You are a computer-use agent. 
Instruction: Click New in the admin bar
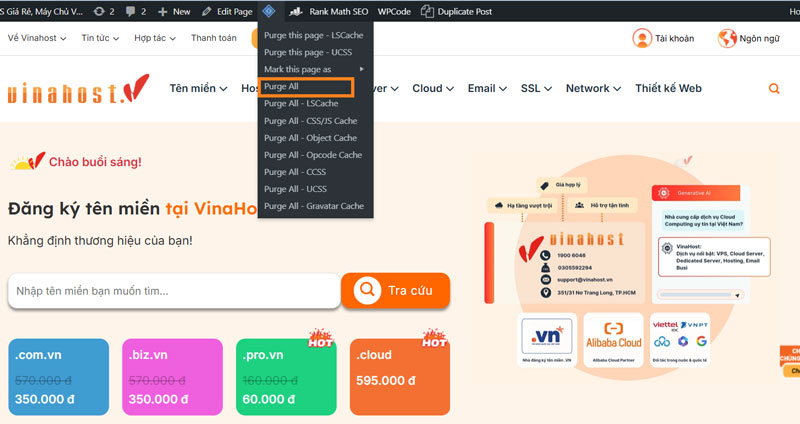coord(181,11)
